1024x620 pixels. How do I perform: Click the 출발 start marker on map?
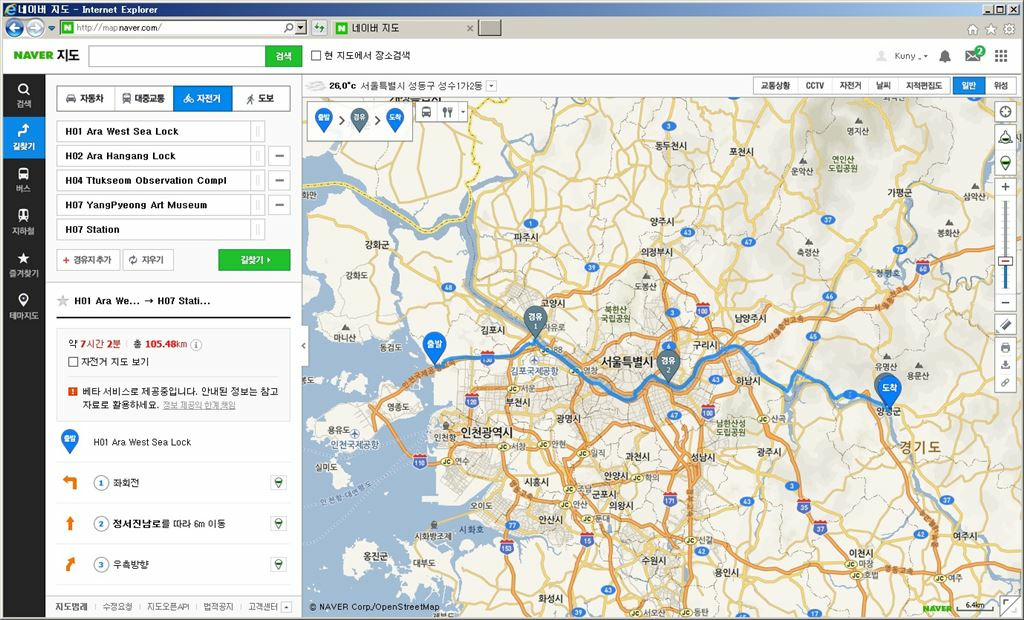click(434, 348)
